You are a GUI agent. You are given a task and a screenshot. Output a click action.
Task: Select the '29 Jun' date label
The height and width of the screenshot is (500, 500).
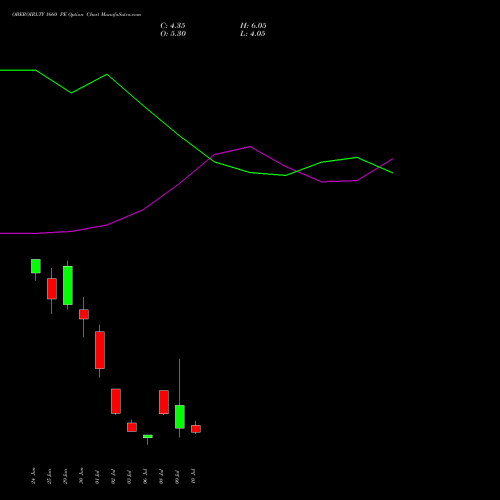[x=65, y=476]
